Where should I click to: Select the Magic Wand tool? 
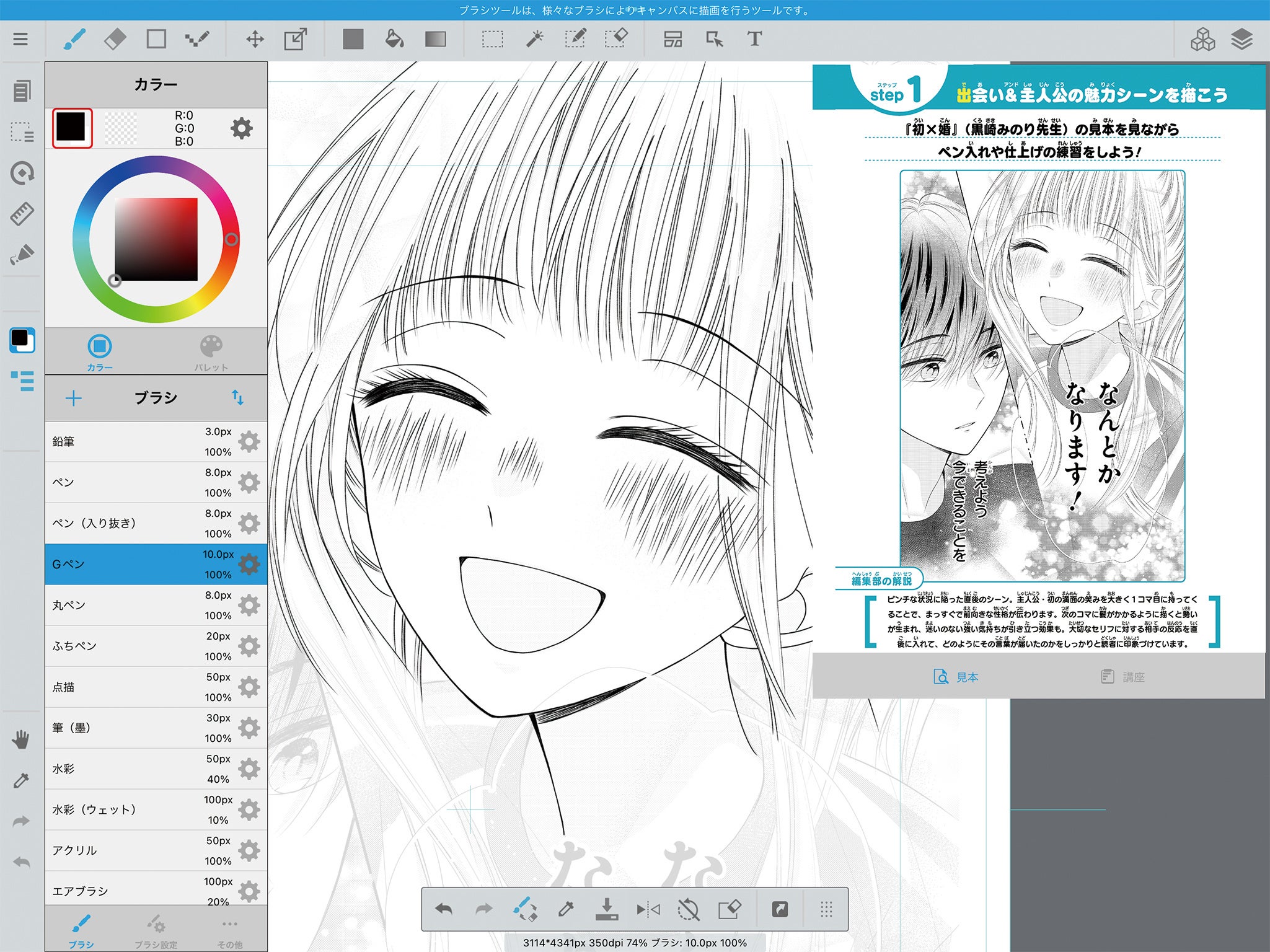(534, 39)
